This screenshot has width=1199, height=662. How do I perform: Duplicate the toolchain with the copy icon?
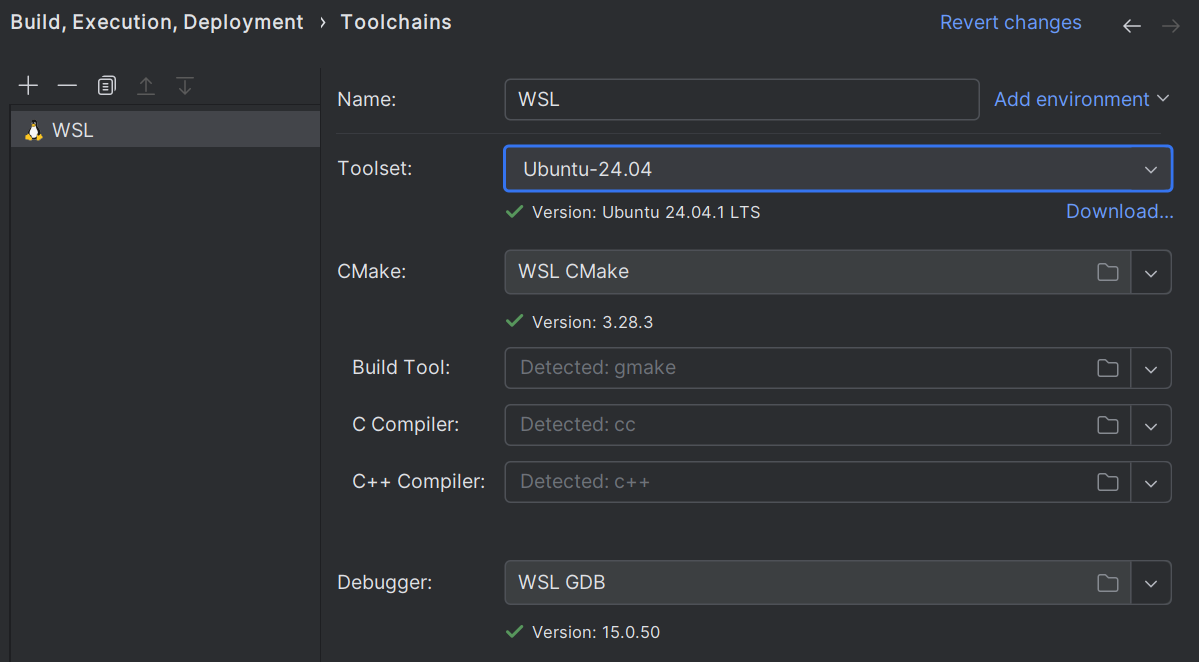point(106,85)
